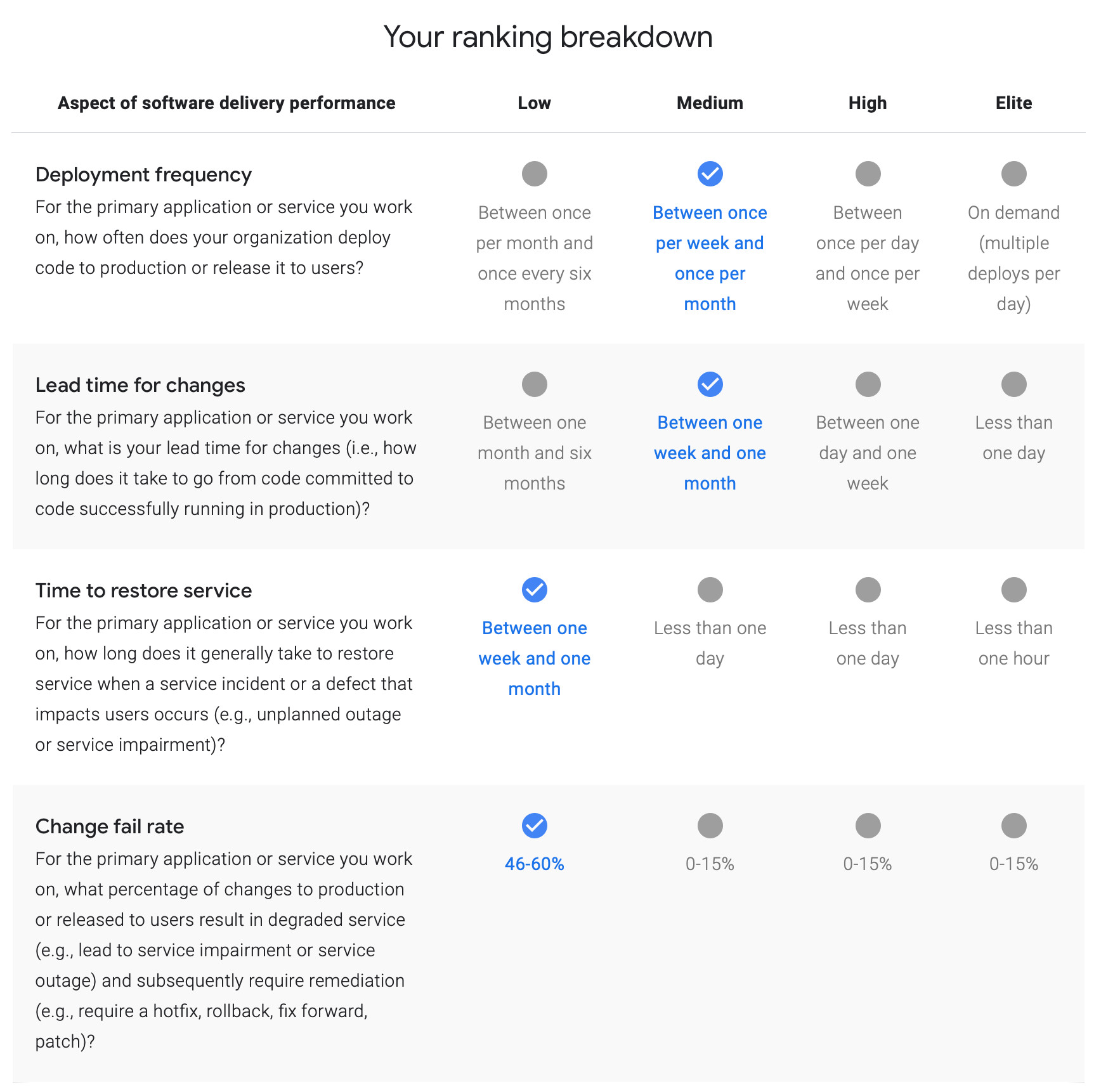
Task: Click checked Medium circle for Deployment frequency
Action: point(710,174)
